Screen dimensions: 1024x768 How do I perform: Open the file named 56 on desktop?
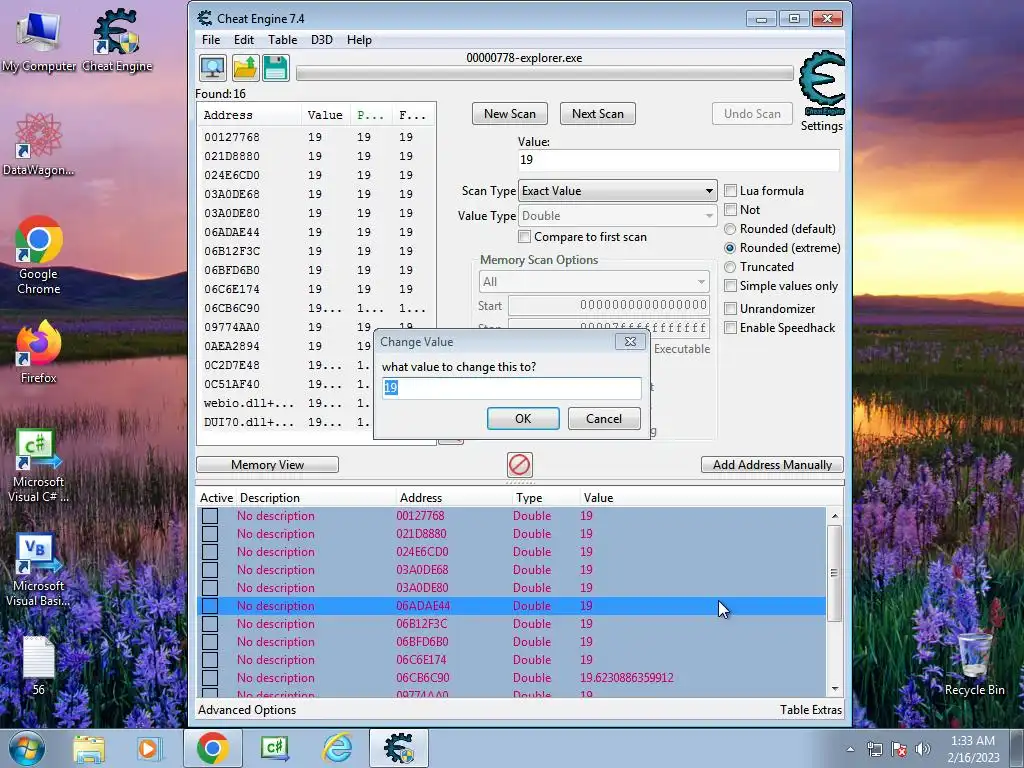click(x=39, y=665)
